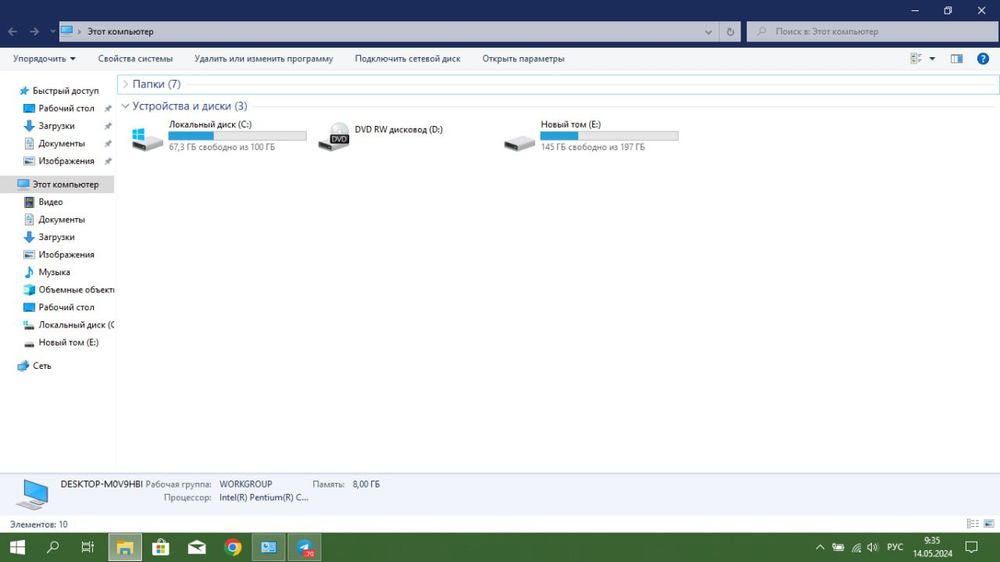The image size is (1000, 562).
Task: Select the DVD RW drive (D:) icon
Action: 334,137
